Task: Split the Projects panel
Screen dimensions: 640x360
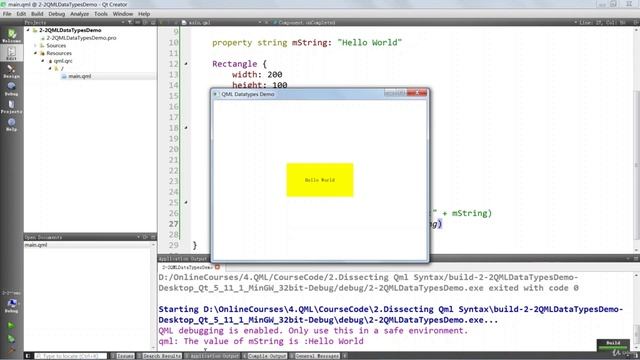Action: click(x=145, y=22)
